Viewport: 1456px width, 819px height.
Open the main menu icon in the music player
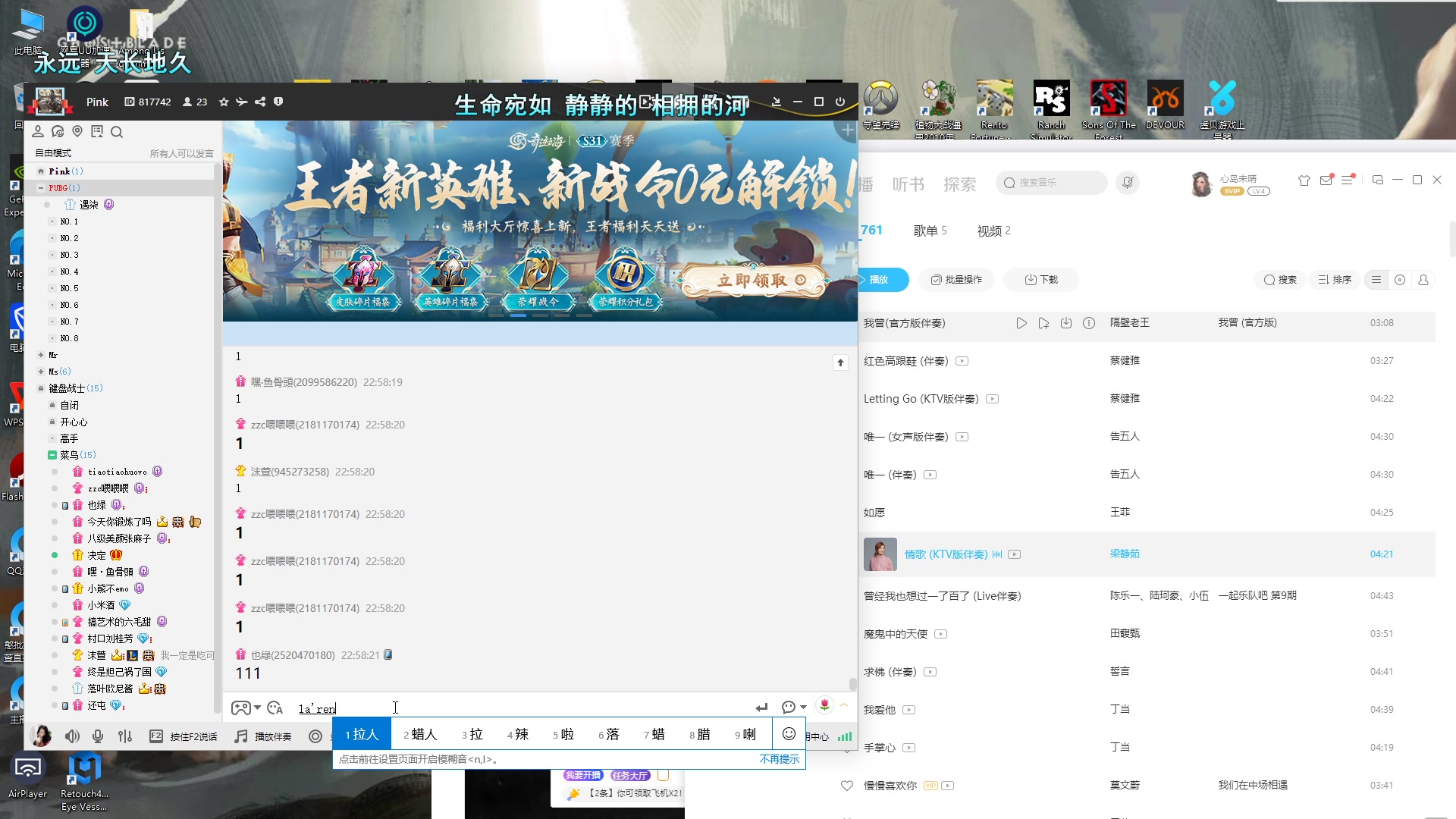1348,180
